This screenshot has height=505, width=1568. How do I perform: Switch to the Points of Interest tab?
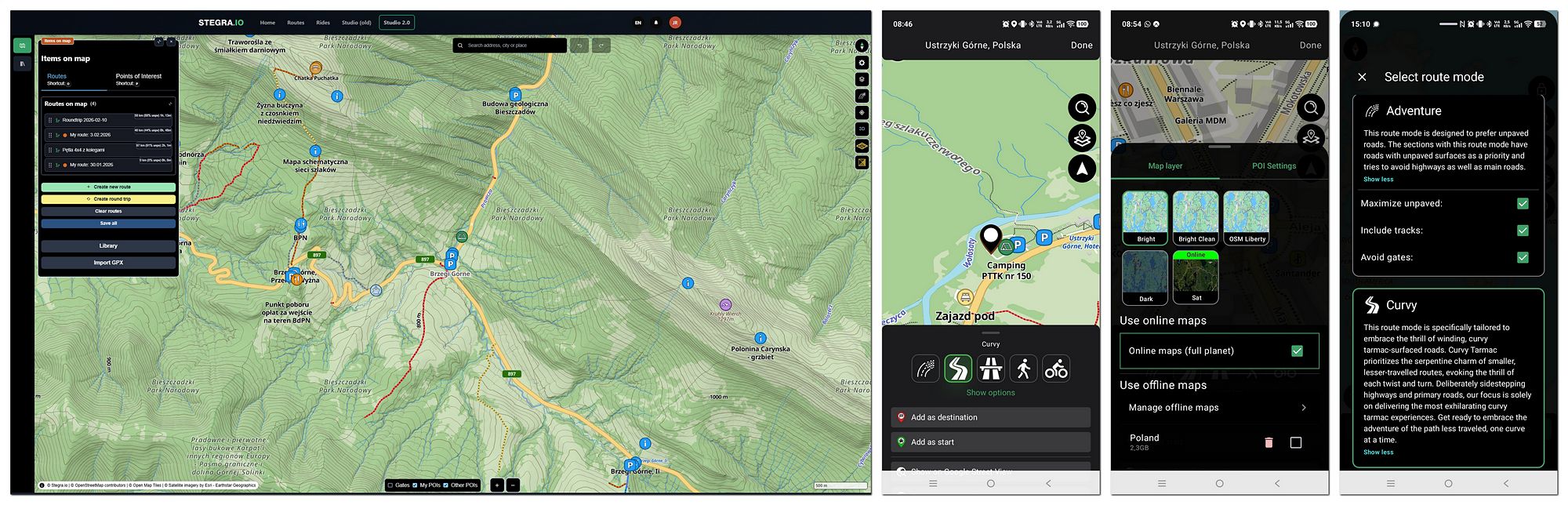[138, 77]
